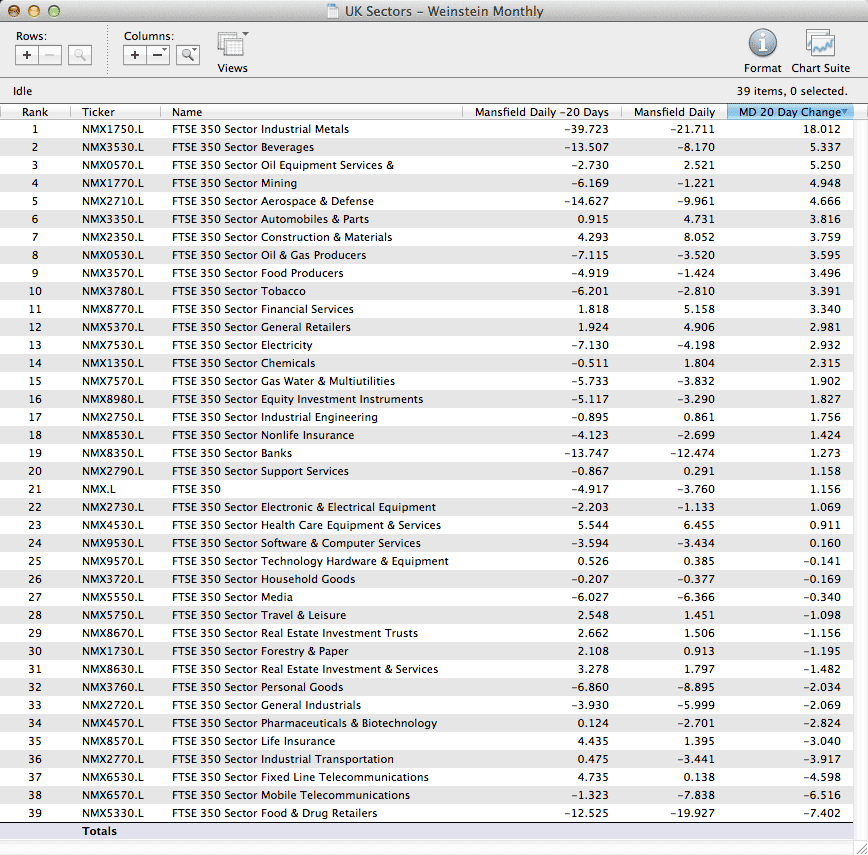Open the Views dropdown menu
Viewport: 868px width, 855px height.
233,46
